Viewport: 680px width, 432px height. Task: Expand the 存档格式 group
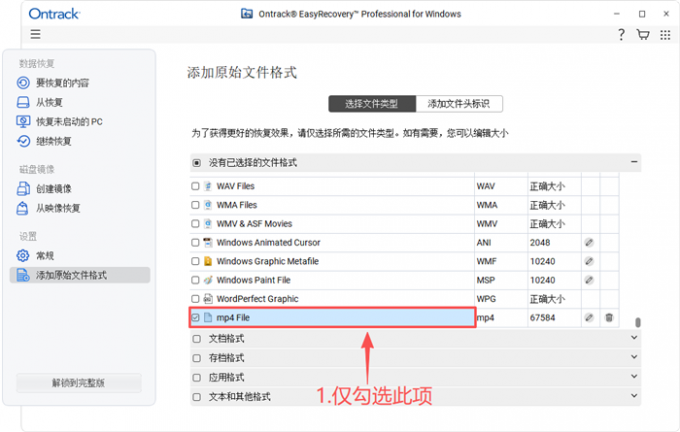(634, 357)
